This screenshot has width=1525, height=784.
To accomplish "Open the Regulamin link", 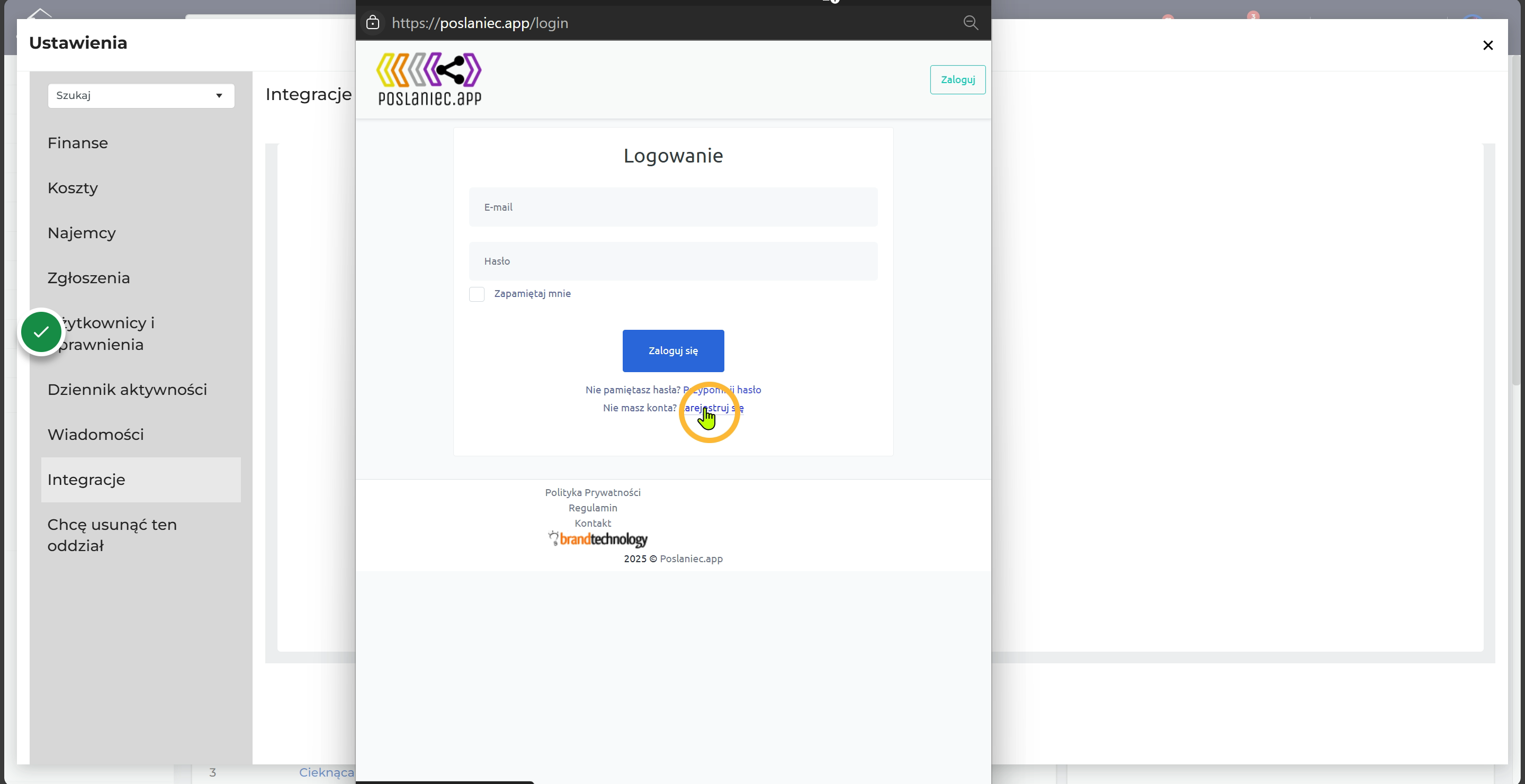I will (593, 508).
